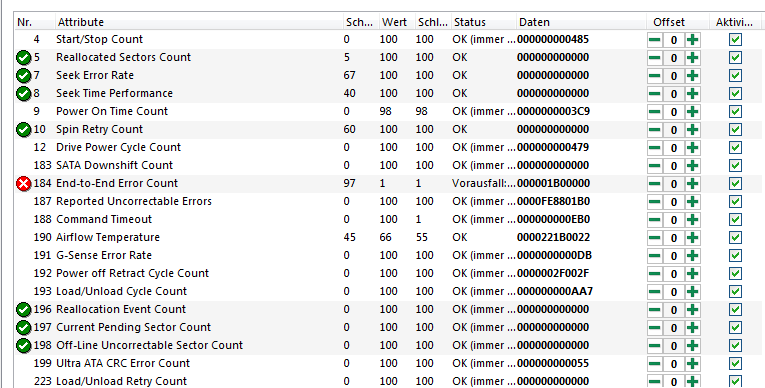Uncheck active box for Reallocated Sectors Count
765x388 pixels.
735,58
